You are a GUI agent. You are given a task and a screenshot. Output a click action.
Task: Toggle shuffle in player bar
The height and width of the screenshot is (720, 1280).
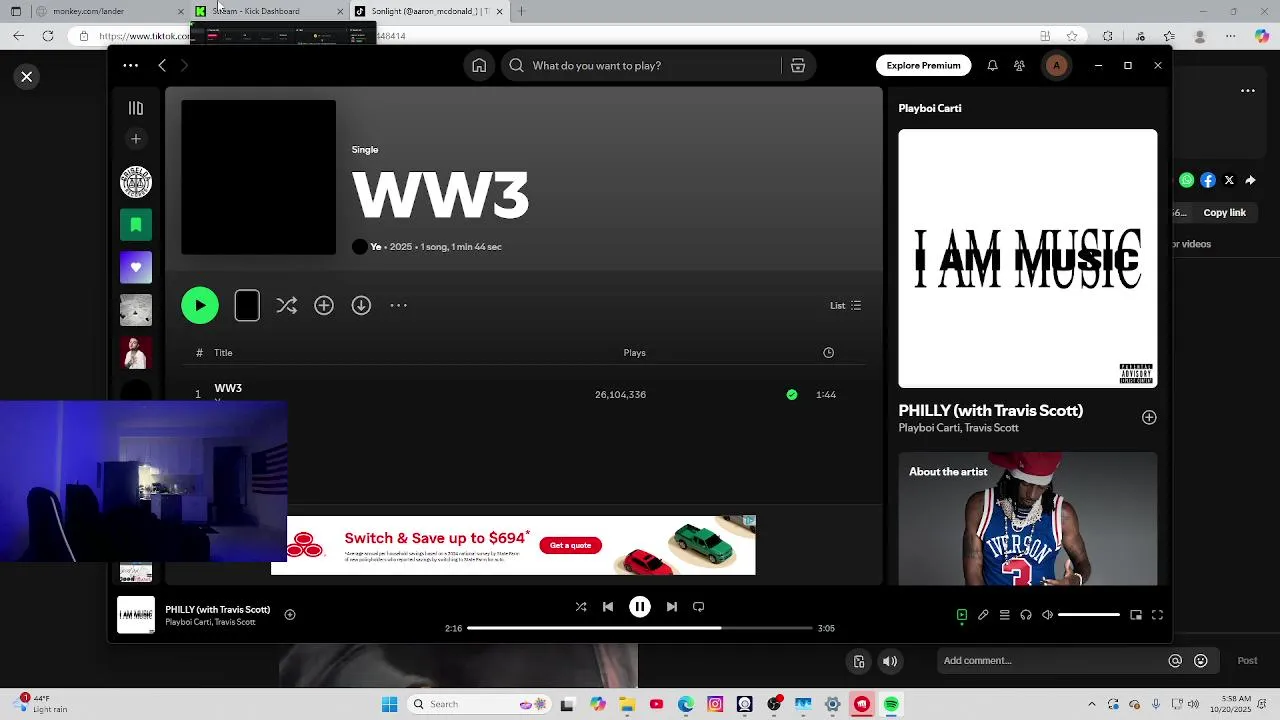click(x=581, y=607)
